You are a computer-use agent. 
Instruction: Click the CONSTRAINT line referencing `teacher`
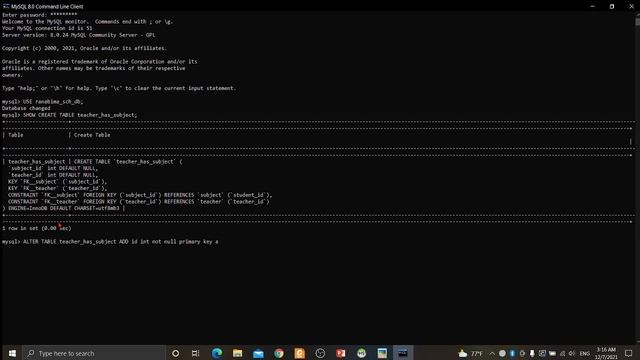click(x=139, y=202)
